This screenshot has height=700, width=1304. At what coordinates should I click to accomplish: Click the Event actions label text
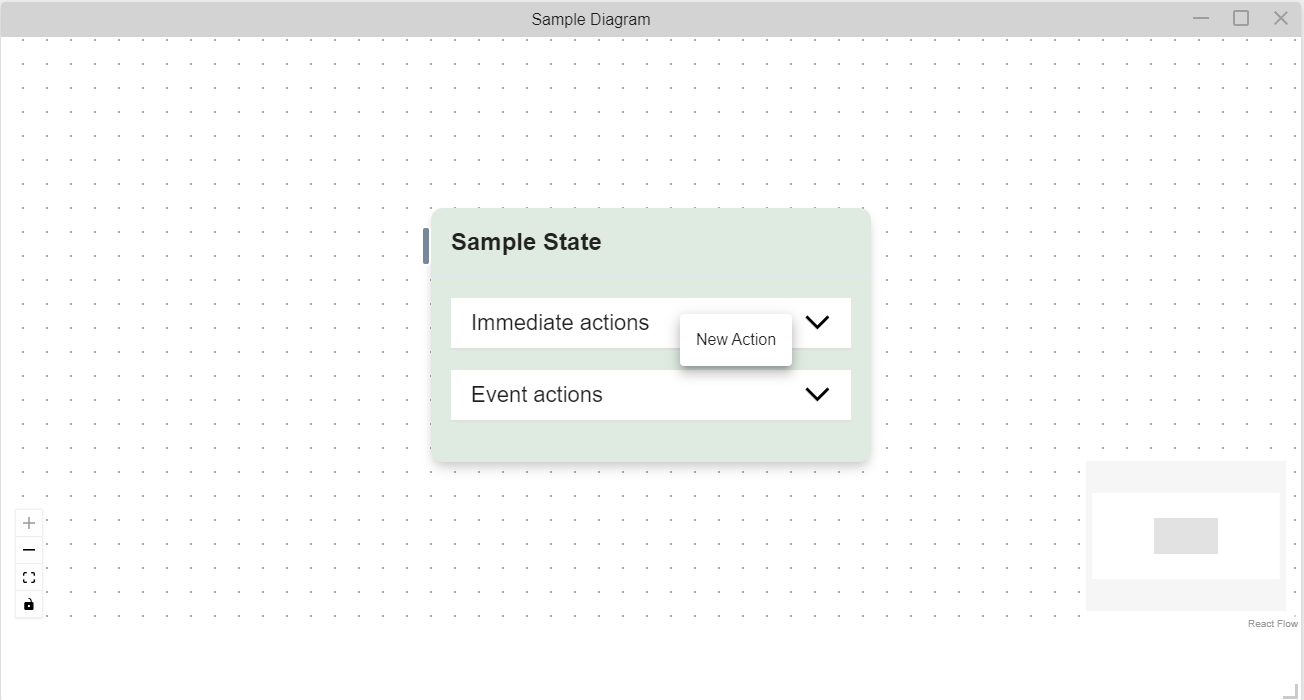[x=537, y=395]
